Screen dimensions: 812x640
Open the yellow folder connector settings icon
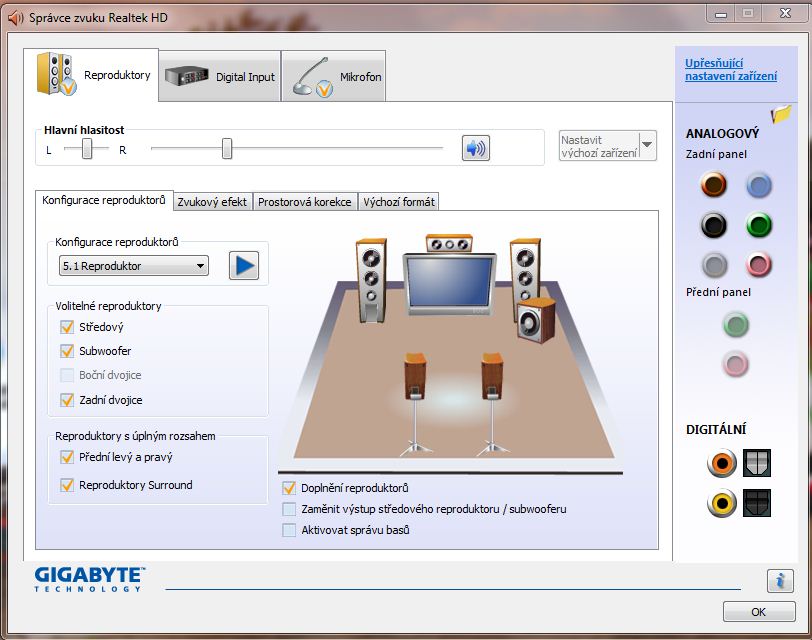click(781, 114)
